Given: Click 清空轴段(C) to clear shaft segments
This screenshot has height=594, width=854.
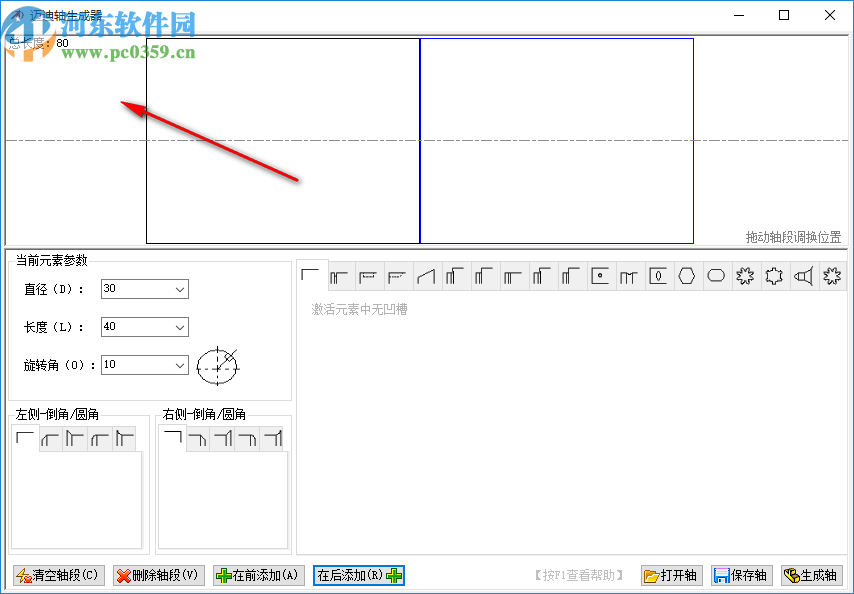Looking at the screenshot, I should click(58, 575).
